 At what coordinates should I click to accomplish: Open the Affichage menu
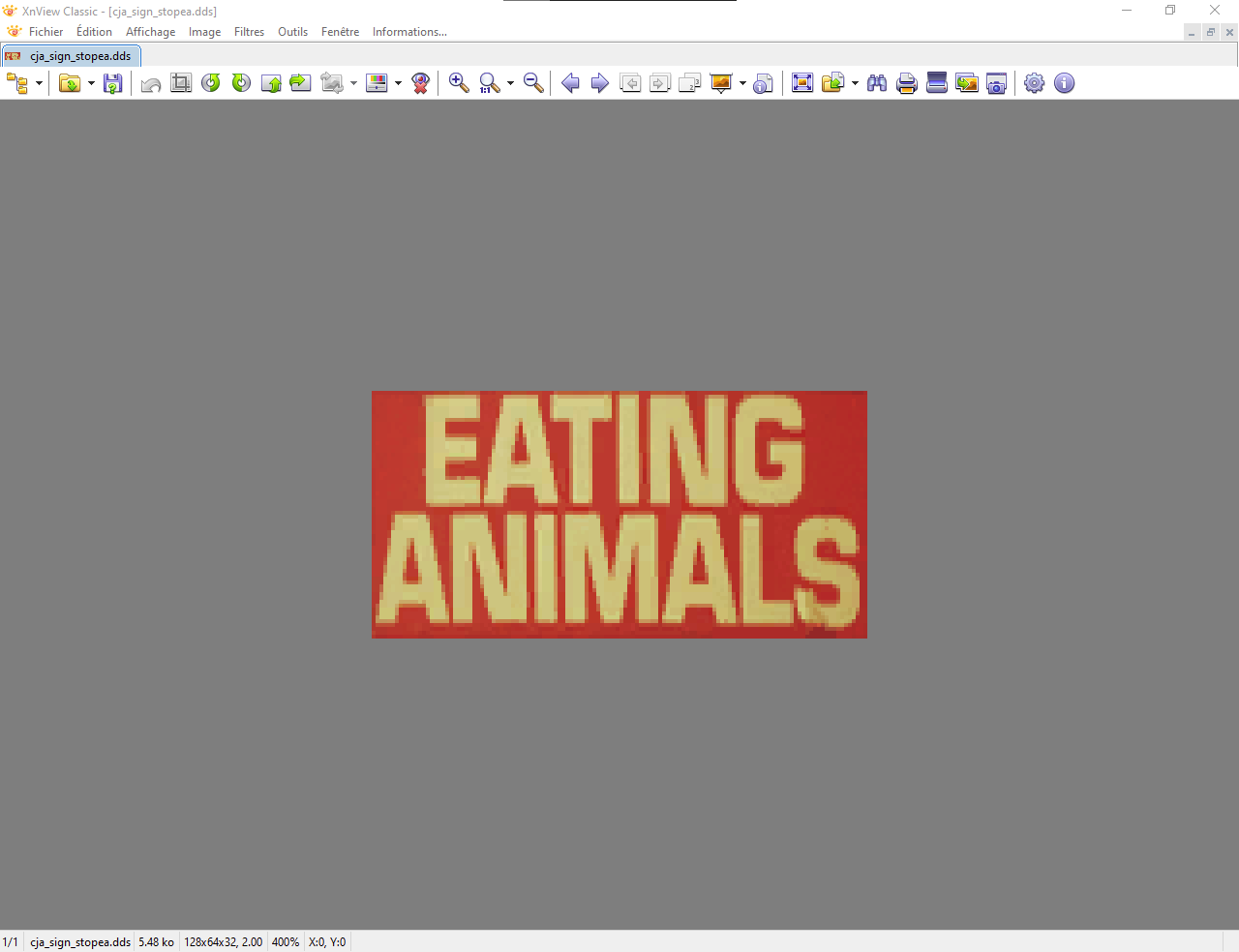151,32
